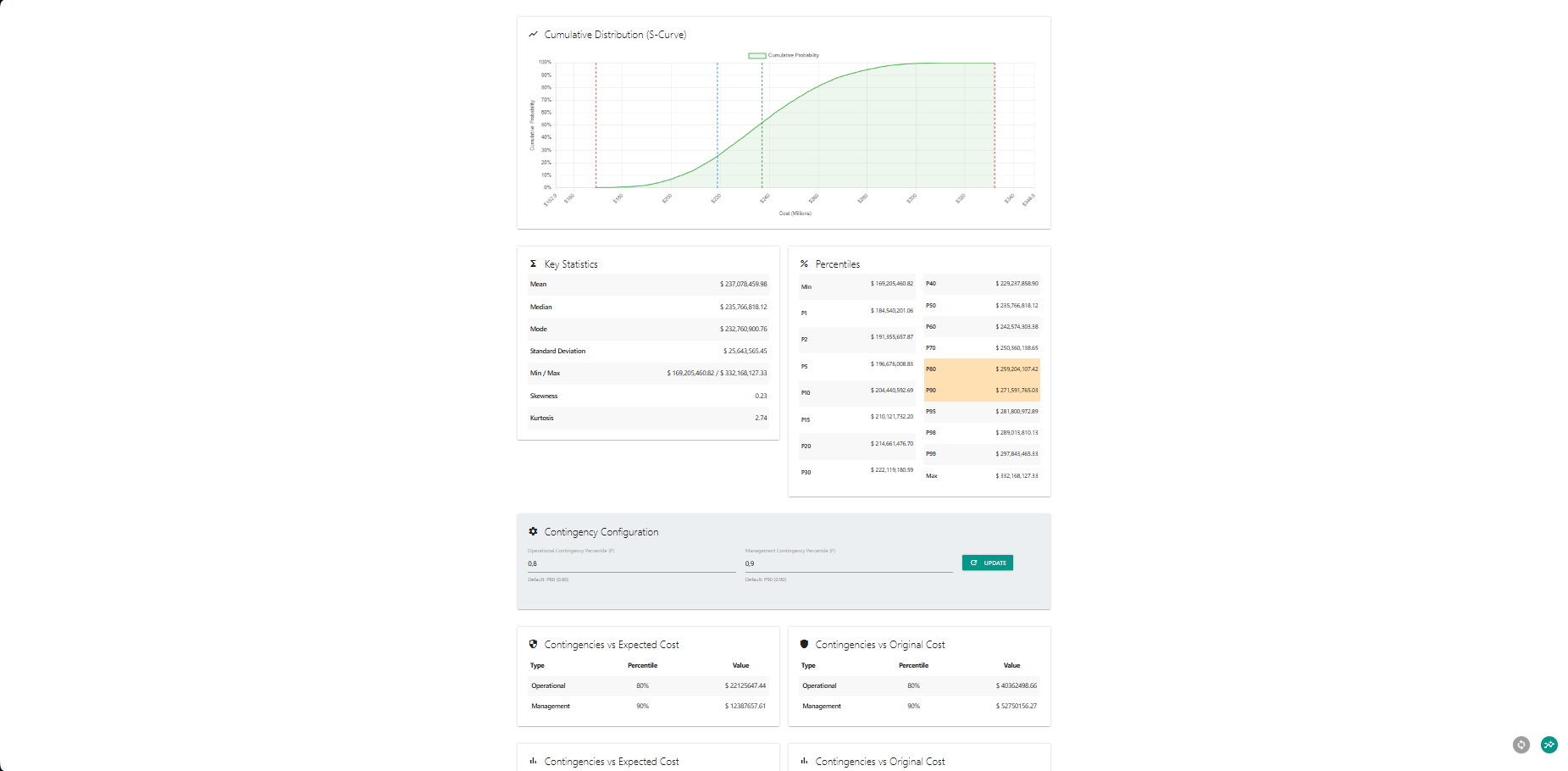Select the Mean row in Key Statistics

click(648, 285)
